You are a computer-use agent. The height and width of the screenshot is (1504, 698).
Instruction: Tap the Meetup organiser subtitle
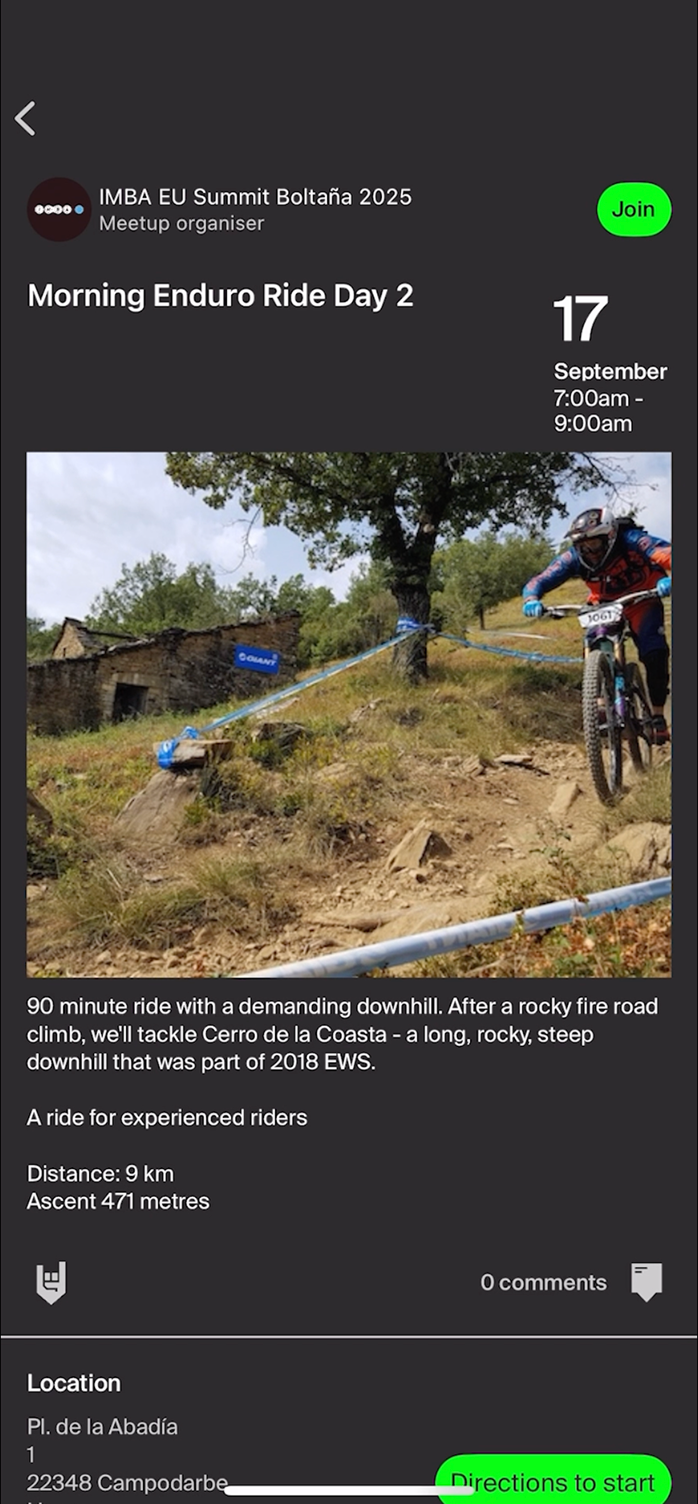click(x=181, y=224)
